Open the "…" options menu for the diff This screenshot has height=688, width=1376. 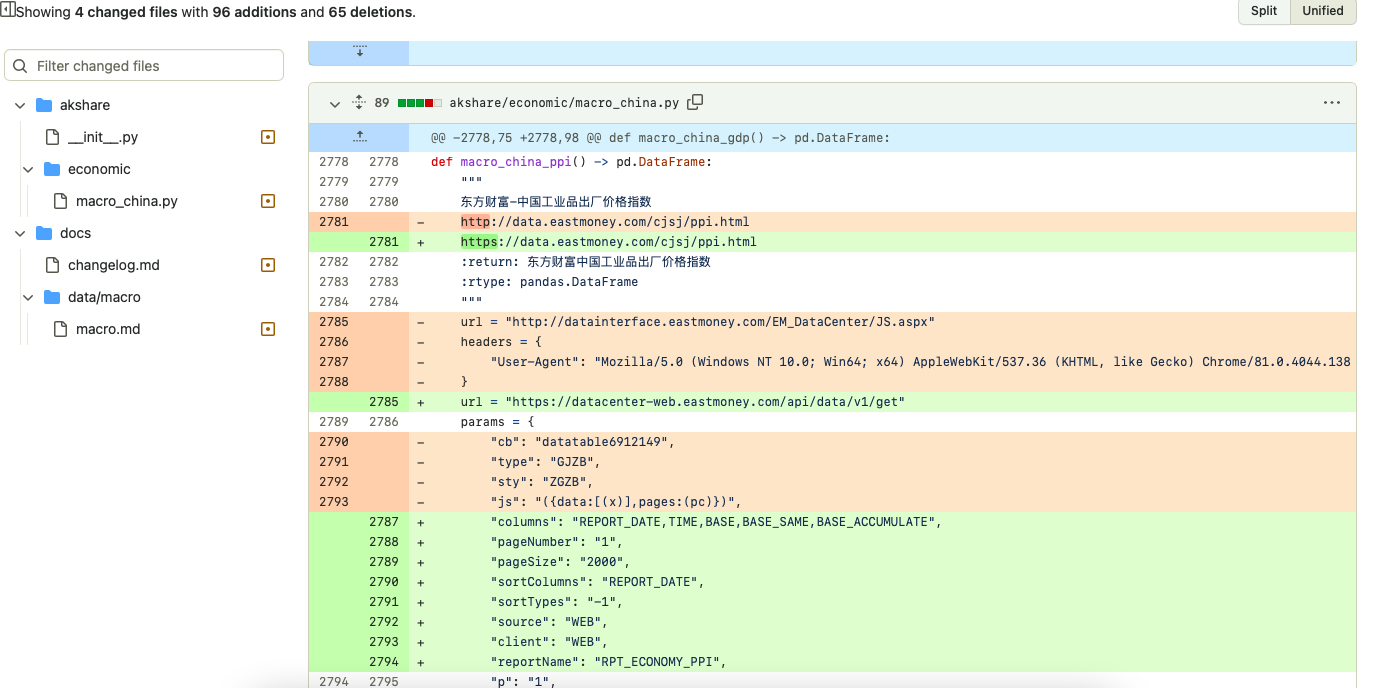tap(1331, 102)
